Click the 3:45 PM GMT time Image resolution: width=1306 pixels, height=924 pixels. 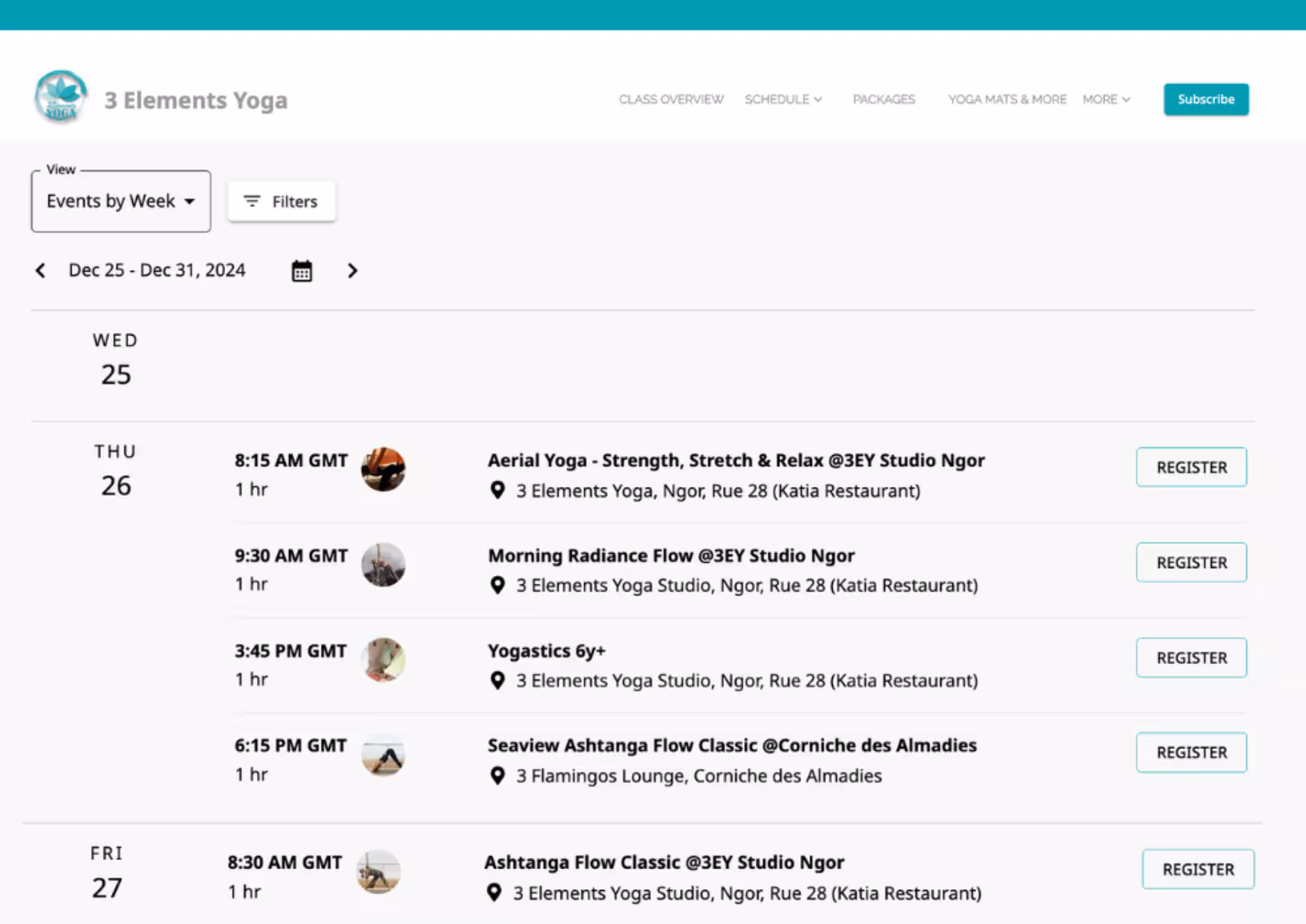point(290,651)
